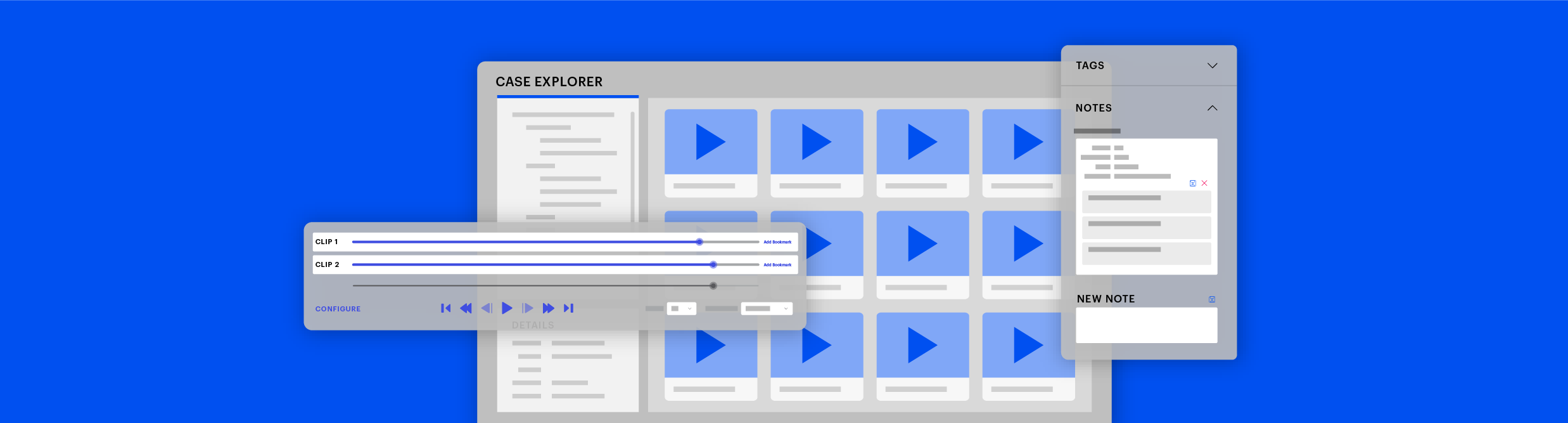1568x423 pixels.
Task: Click the save icon on the existing note
Action: [x=1192, y=183]
